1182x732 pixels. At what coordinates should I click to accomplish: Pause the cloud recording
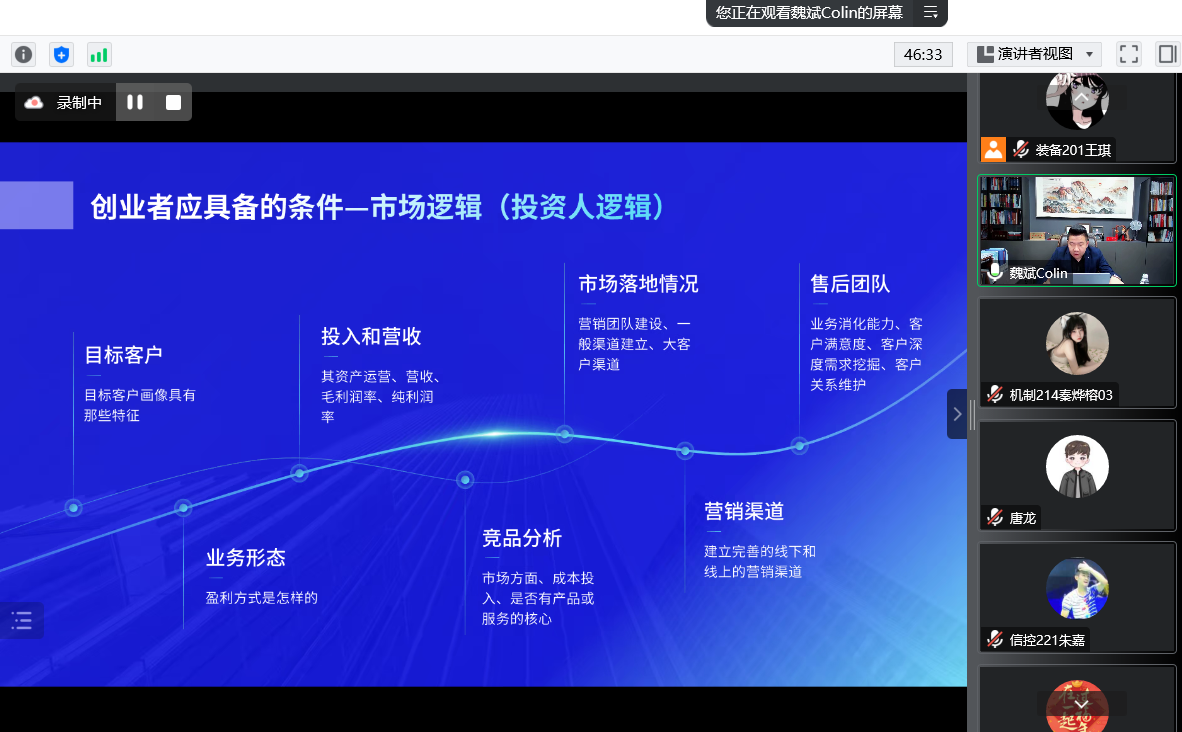[135, 102]
